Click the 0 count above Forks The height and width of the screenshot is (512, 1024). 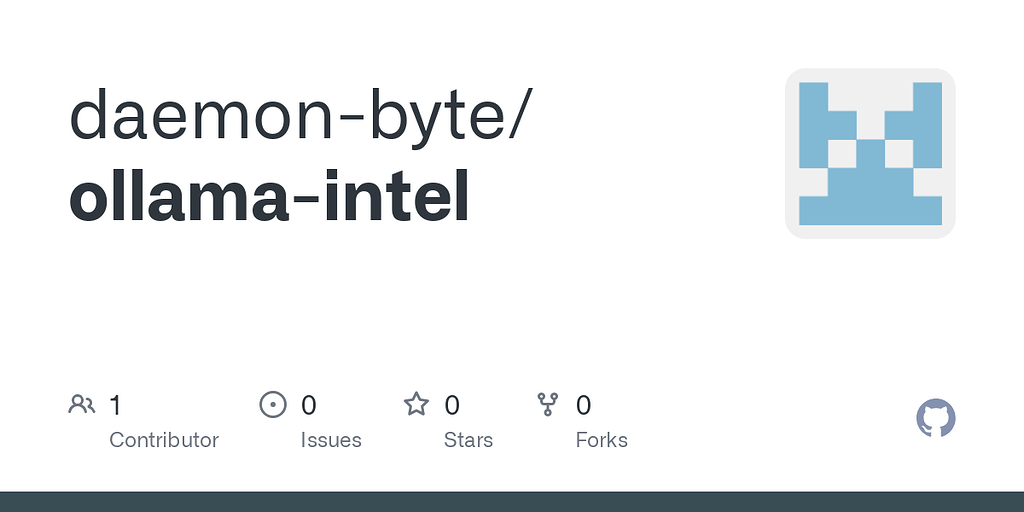pos(584,405)
